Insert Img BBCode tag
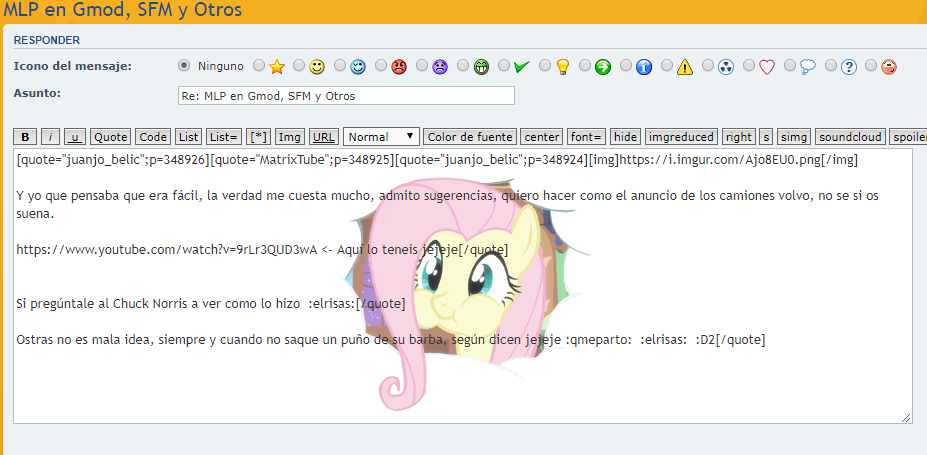Viewport: 927px width, 455px height. pos(290,137)
